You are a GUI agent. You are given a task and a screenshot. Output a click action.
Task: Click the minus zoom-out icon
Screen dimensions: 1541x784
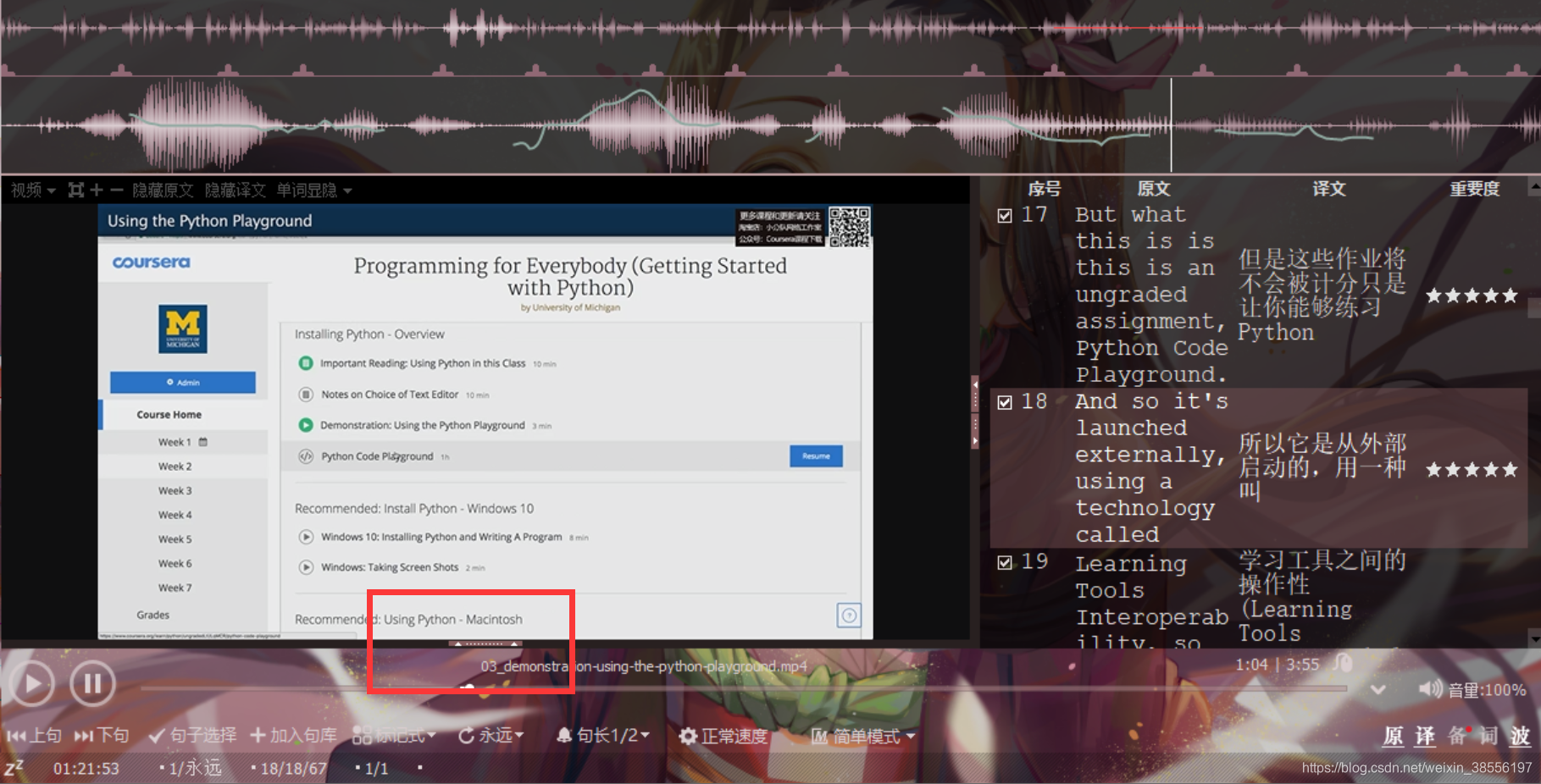[x=116, y=190]
